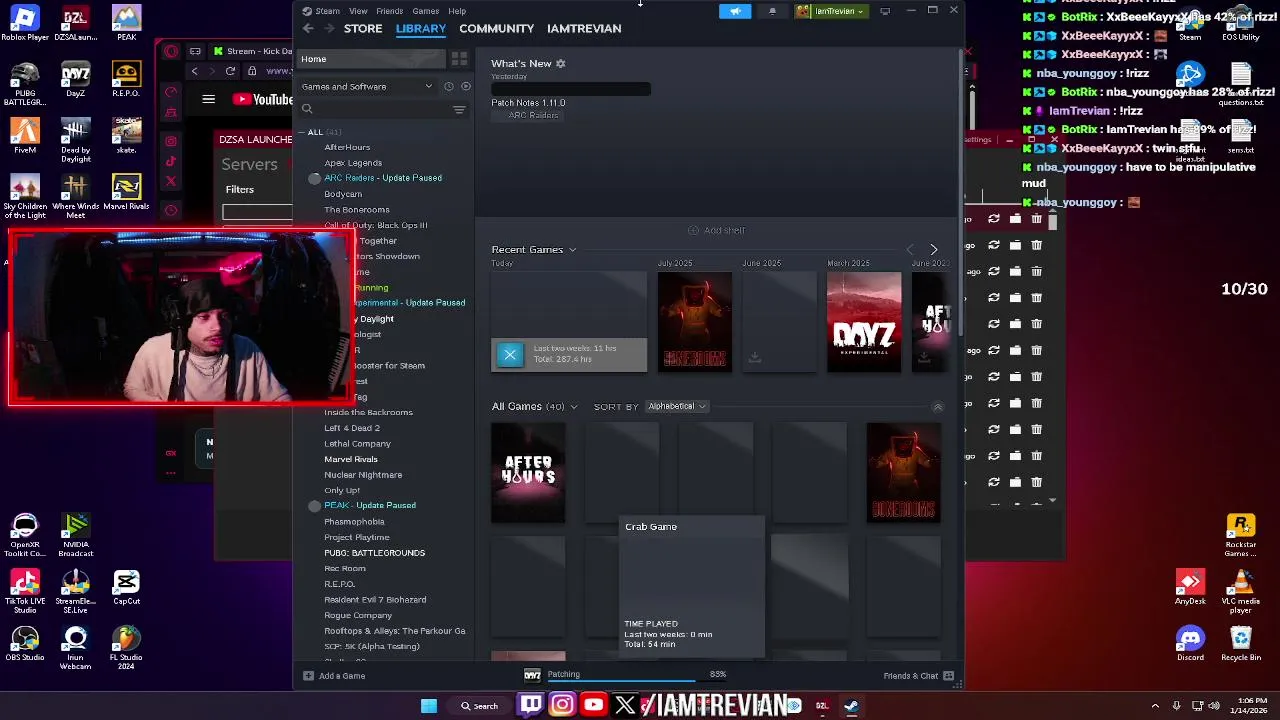This screenshot has height=720, width=1280.
Task: Show hidden system tray icons
Action: [1155, 706]
